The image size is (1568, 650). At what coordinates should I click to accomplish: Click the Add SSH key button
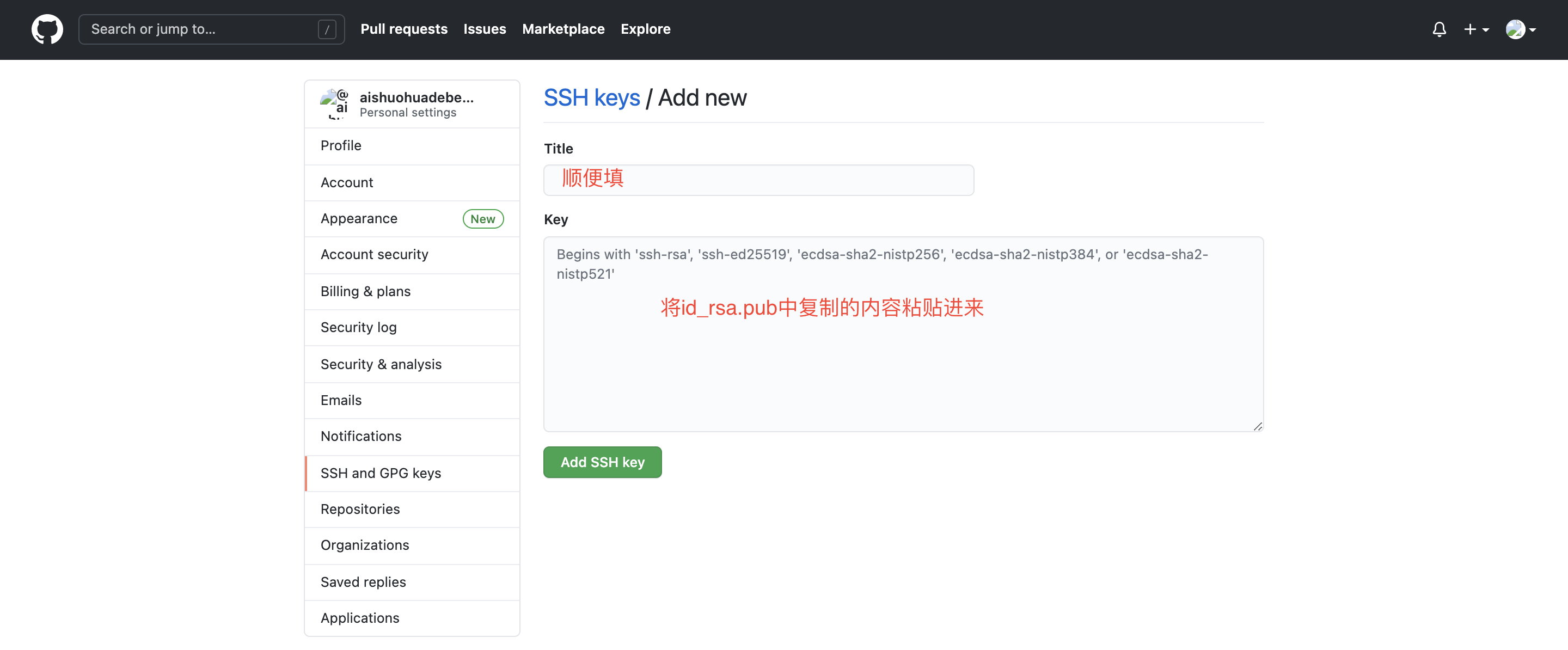click(x=602, y=463)
